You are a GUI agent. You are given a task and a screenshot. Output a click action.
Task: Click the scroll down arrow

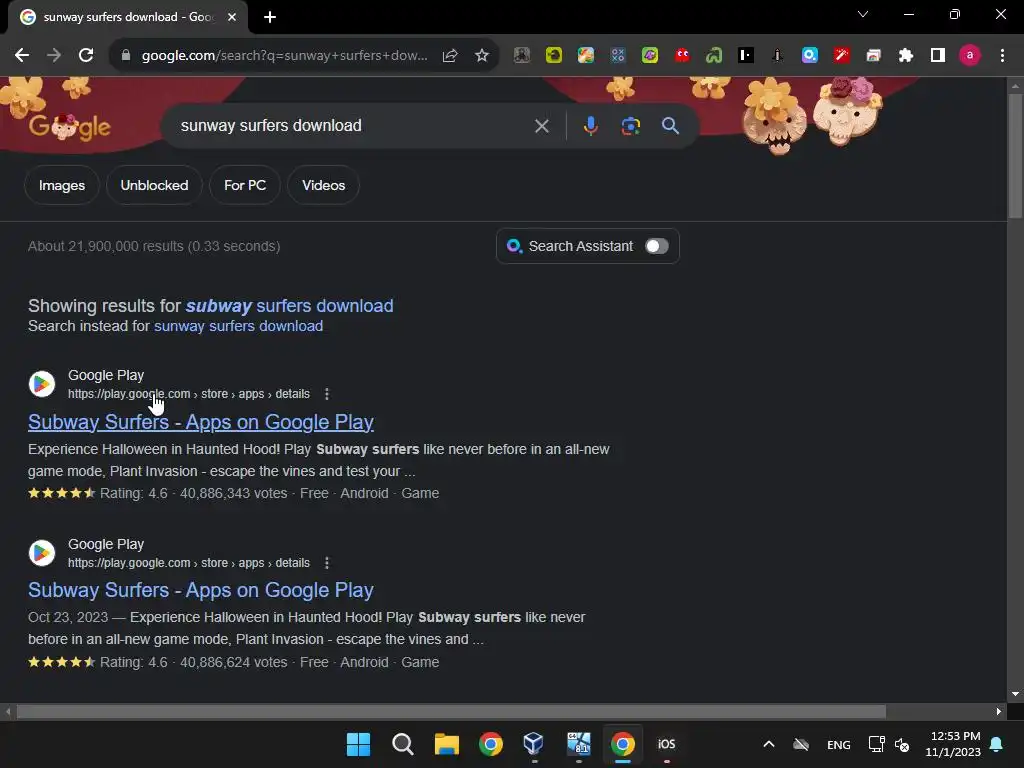pyautogui.click(x=1015, y=694)
